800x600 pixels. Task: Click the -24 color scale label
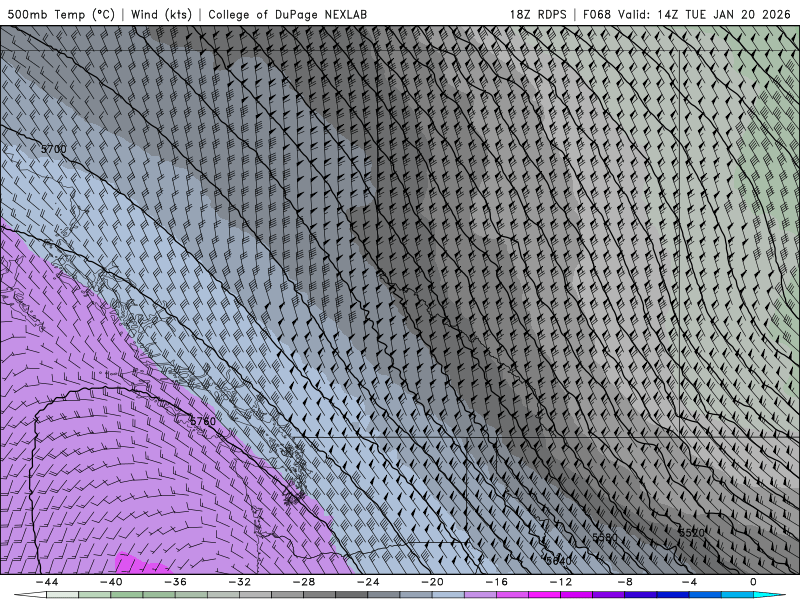point(368,582)
